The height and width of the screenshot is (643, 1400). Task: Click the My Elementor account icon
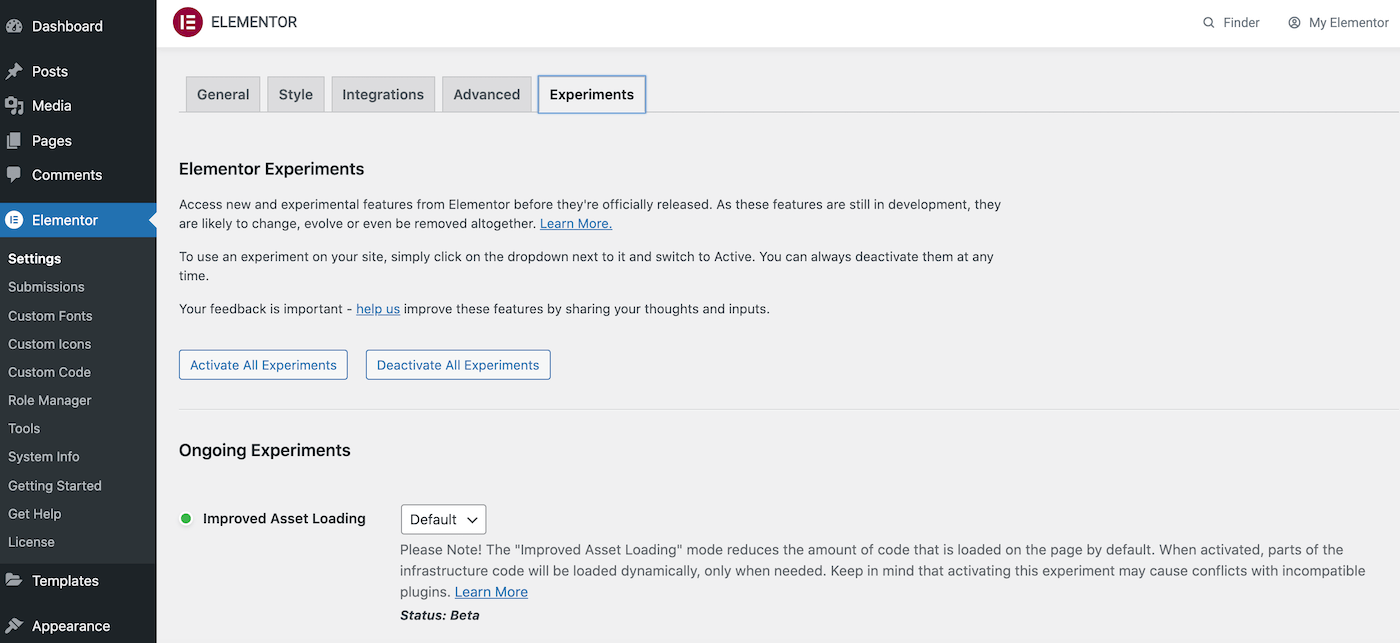click(1297, 22)
